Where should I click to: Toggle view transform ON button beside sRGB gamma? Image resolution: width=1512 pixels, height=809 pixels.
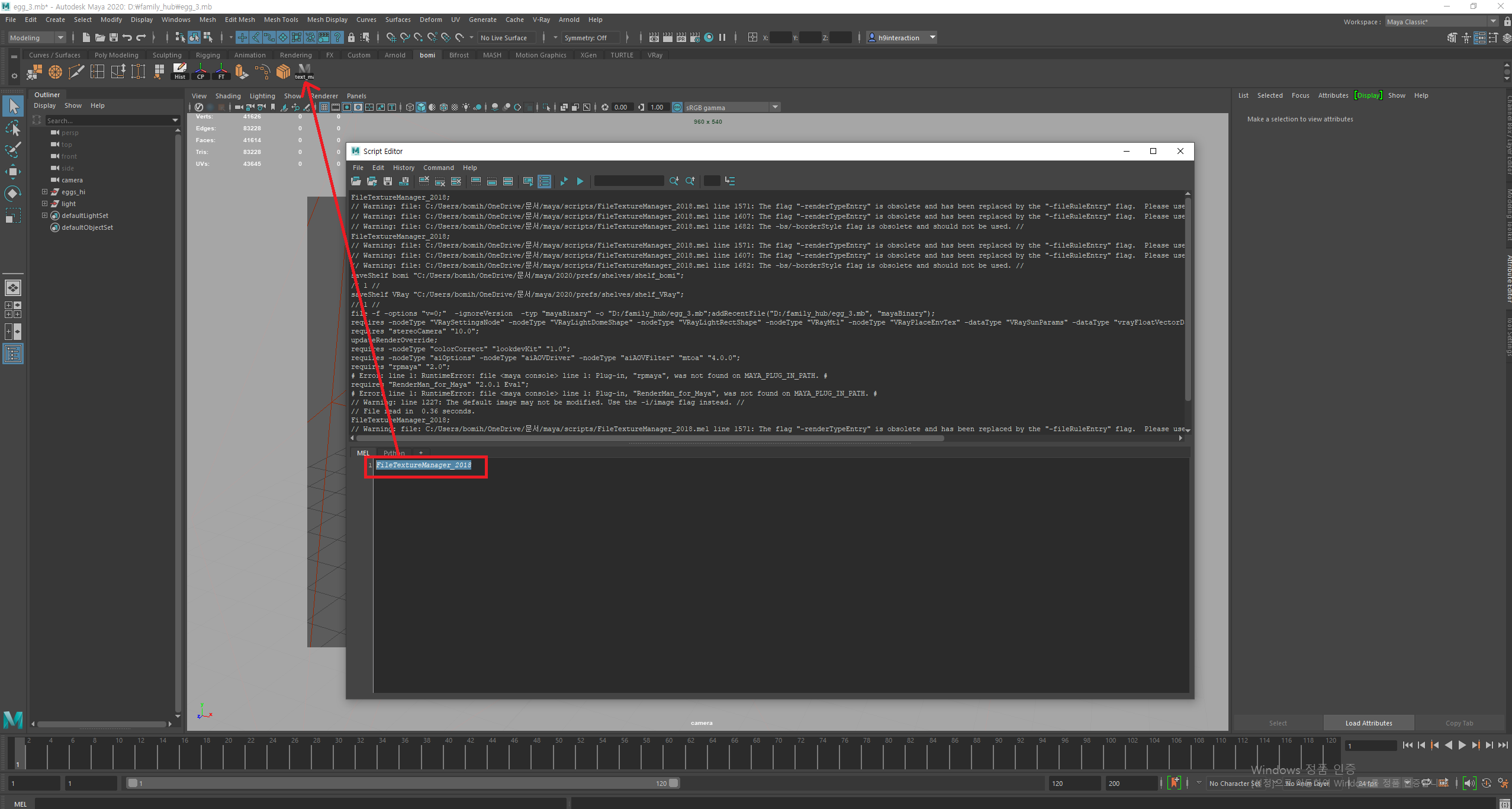pos(677,107)
